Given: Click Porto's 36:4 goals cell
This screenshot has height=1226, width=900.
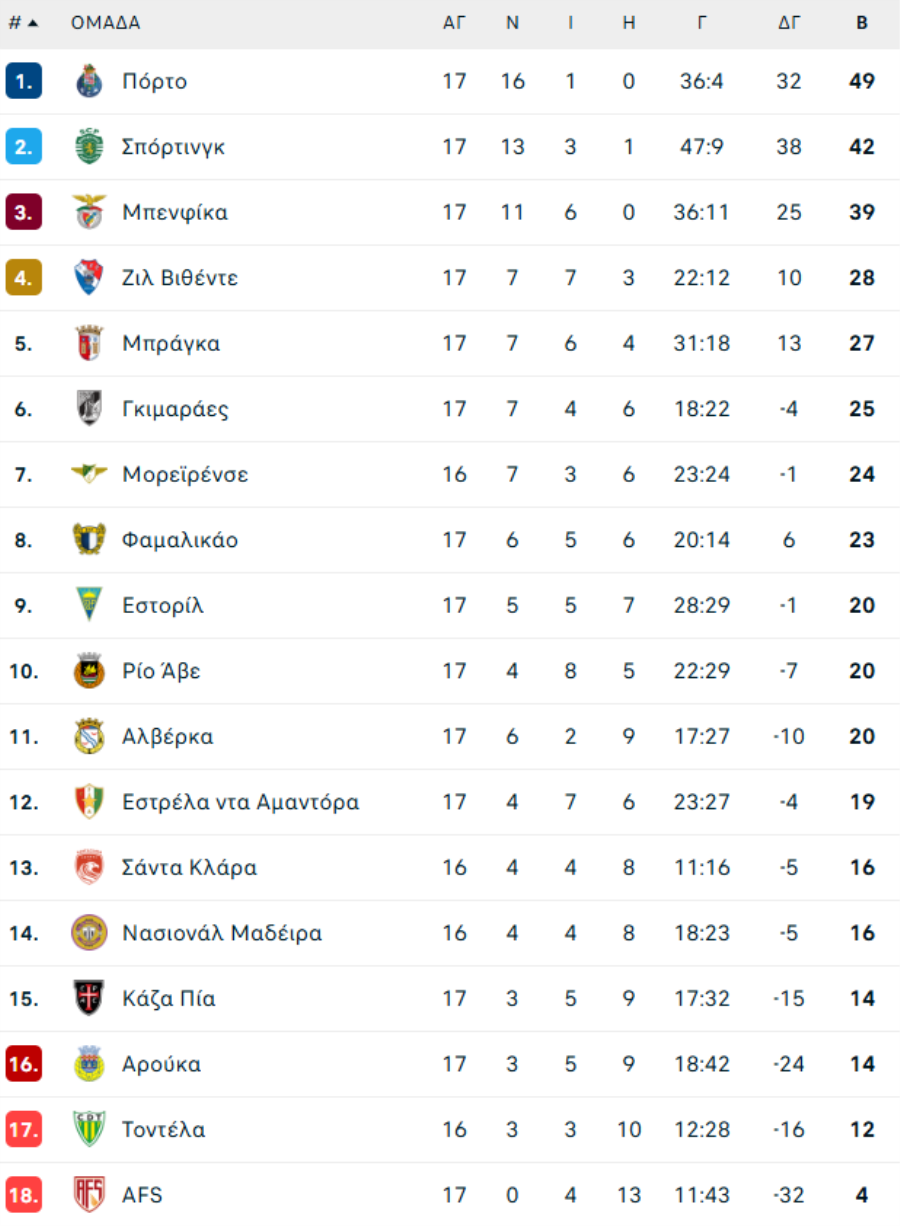Looking at the screenshot, I should click(x=701, y=81).
